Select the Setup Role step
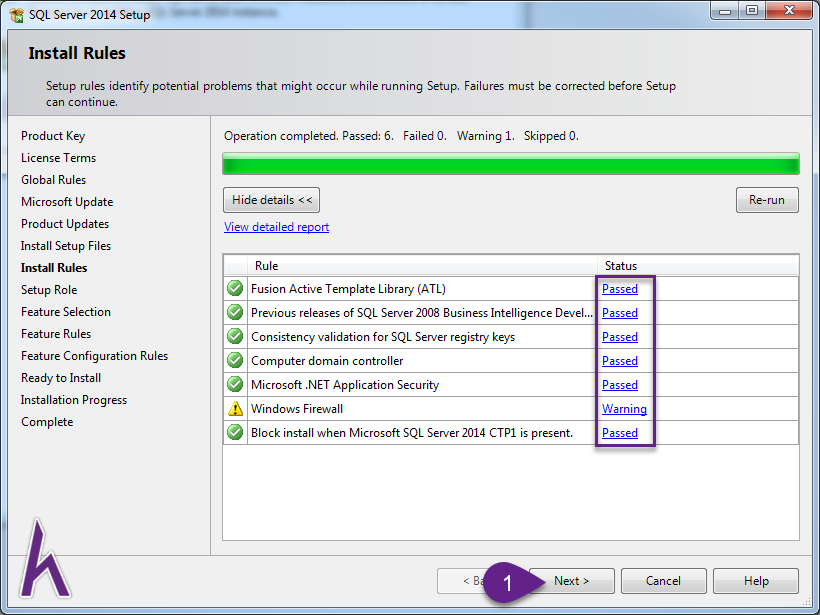Image resolution: width=820 pixels, height=615 pixels. point(49,290)
